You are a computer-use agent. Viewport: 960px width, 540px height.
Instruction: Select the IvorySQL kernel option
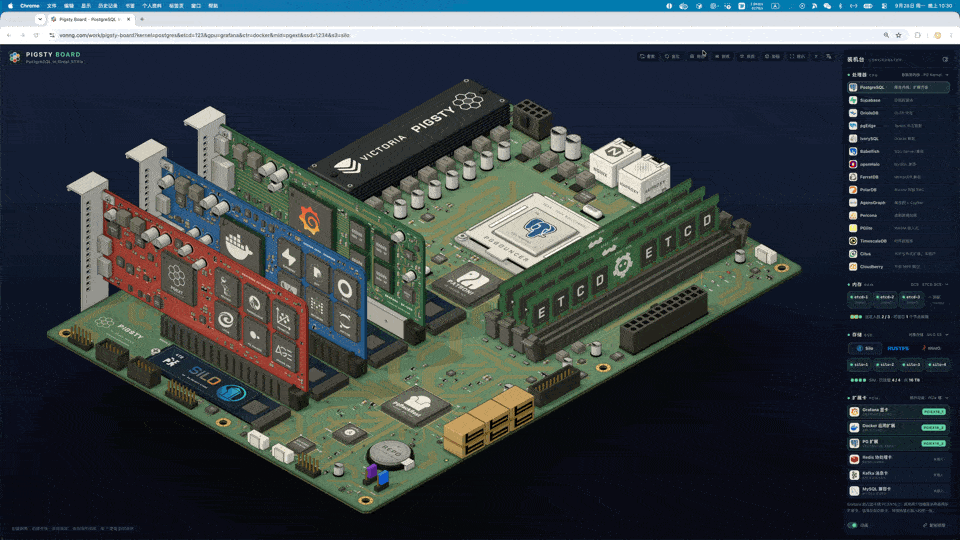898,139
